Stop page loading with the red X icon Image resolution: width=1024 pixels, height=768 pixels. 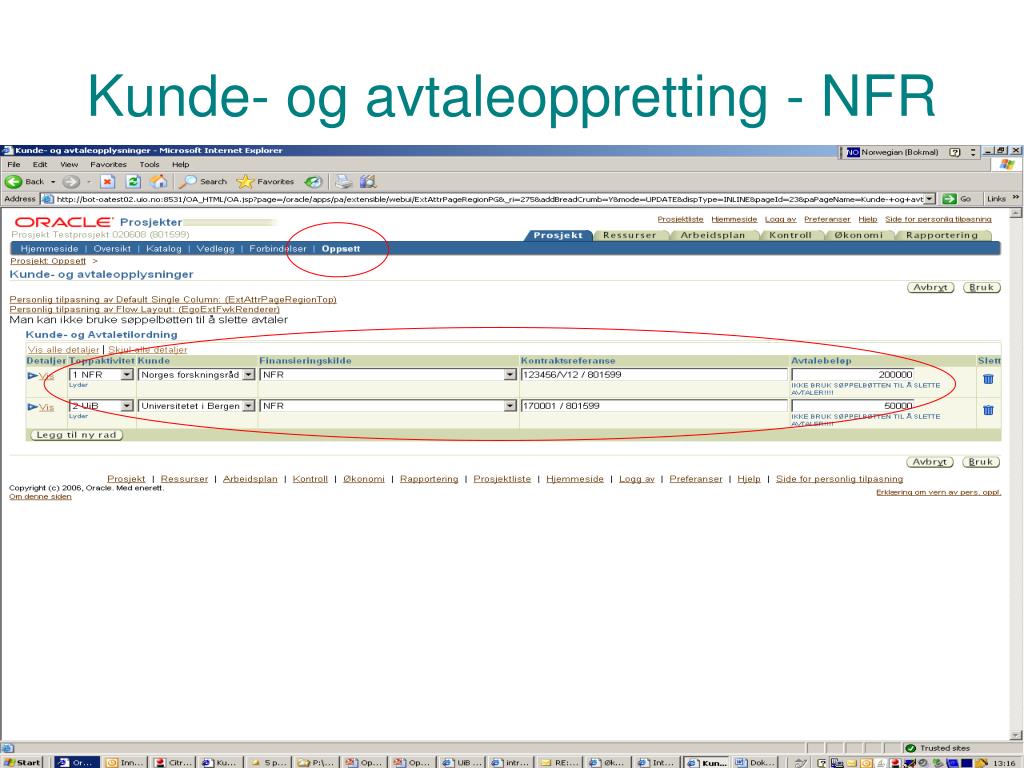(108, 182)
